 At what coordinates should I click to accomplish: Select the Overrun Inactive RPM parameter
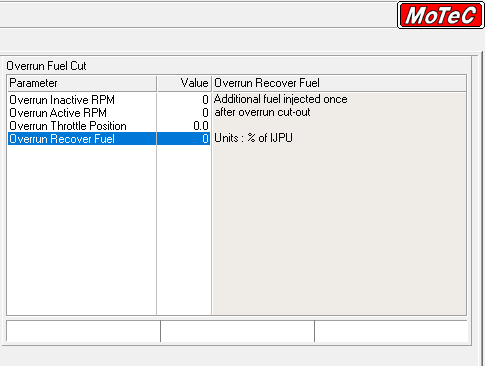[62, 100]
